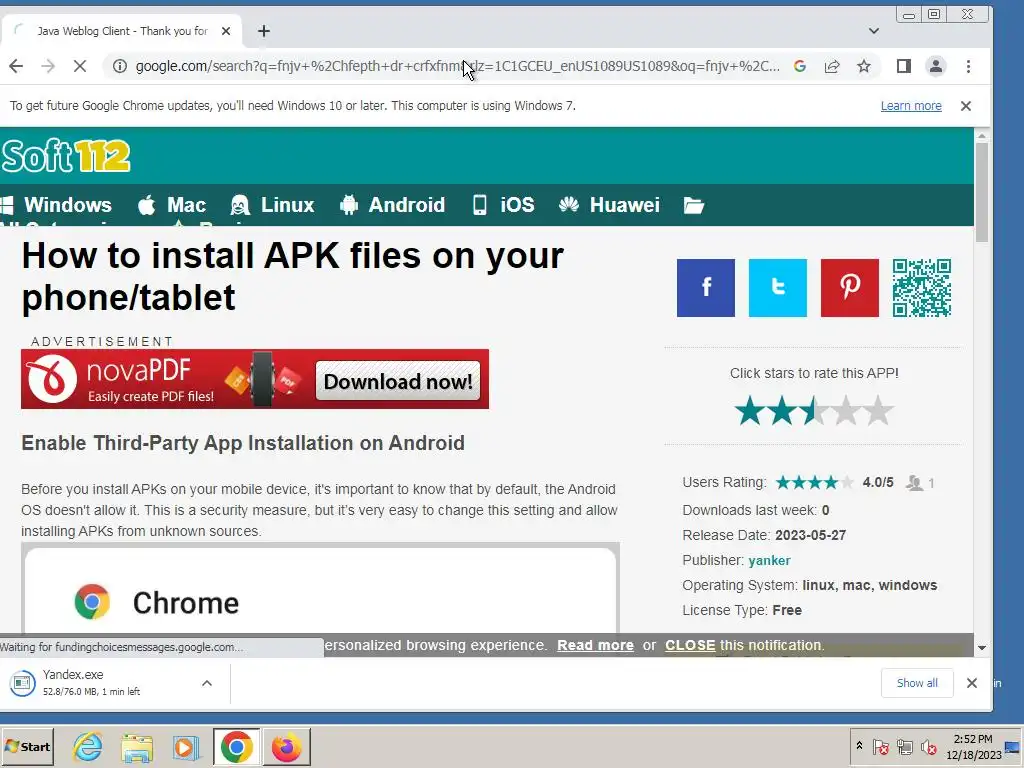Screen dimensions: 1024x768
Task: Click the address bar URL
Action: point(457,66)
